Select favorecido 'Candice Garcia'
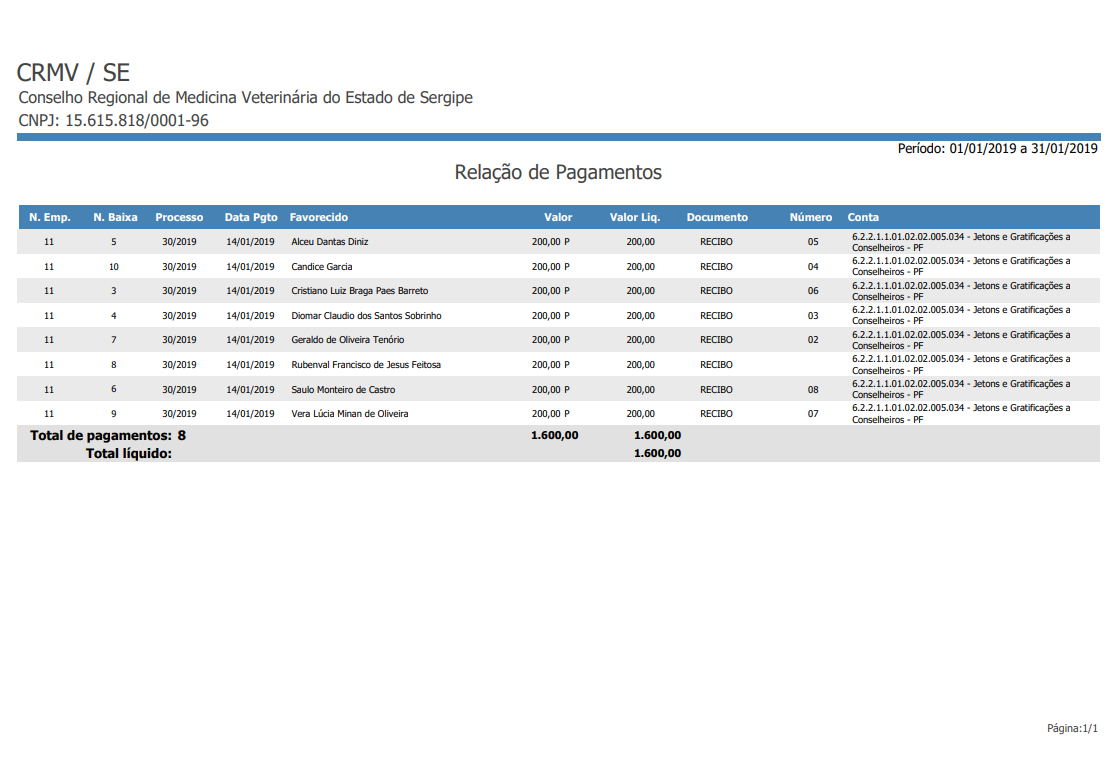The width and height of the screenshot is (1116, 781). point(322,267)
